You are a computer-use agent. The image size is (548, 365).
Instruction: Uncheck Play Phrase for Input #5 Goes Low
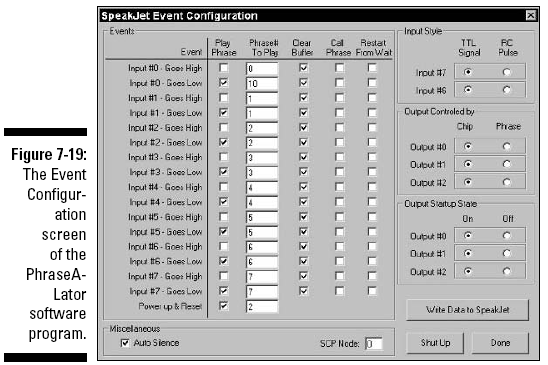[223, 231]
